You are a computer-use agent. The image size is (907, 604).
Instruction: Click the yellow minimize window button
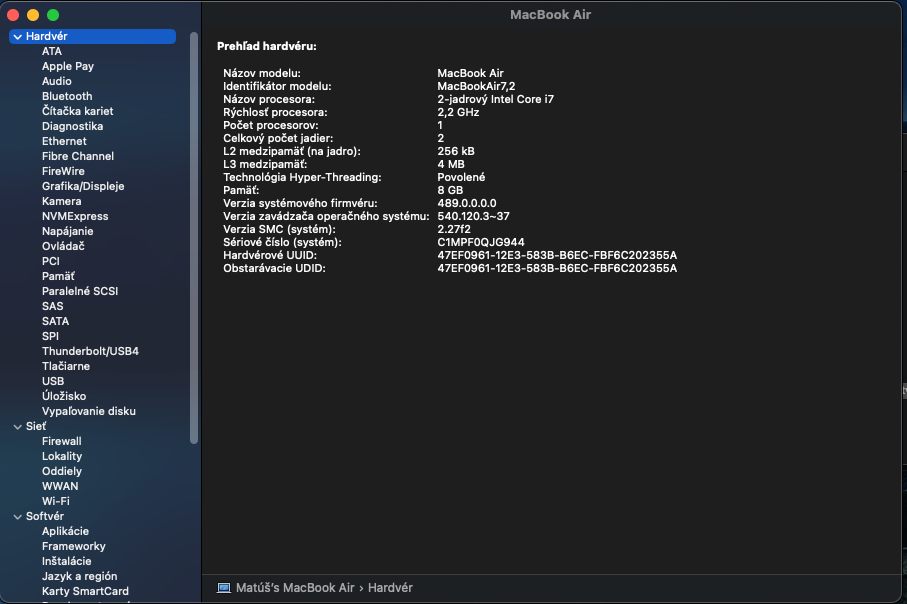click(33, 15)
